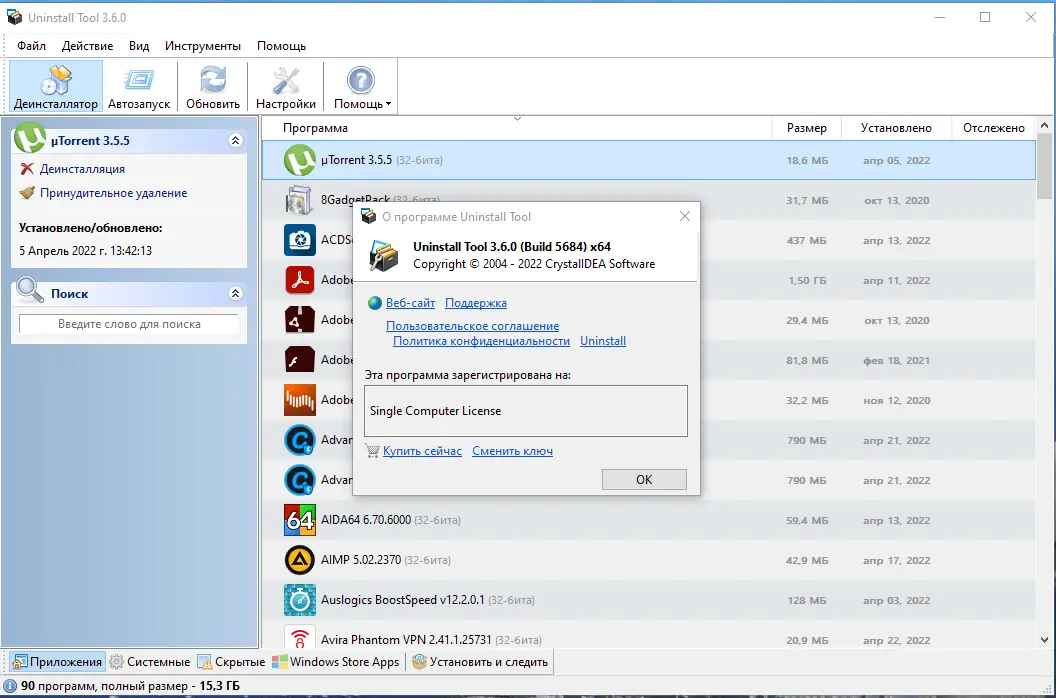The height and width of the screenshot is (698, 1056).
Task: Open the Инструменты menu
Action: click(x=203, y=46)
